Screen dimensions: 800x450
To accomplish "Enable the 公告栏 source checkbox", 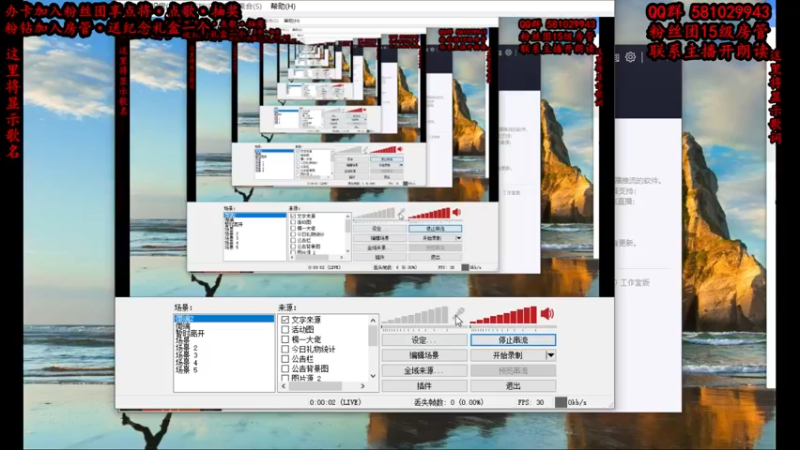I will click(285, 359).
